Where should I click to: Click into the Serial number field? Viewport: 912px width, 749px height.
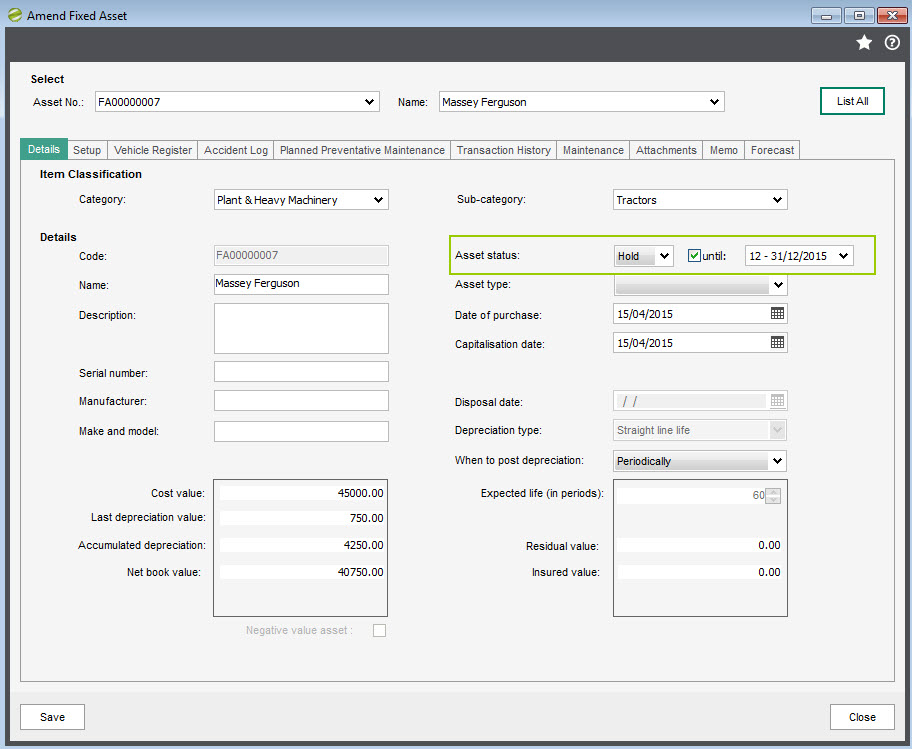301,372
